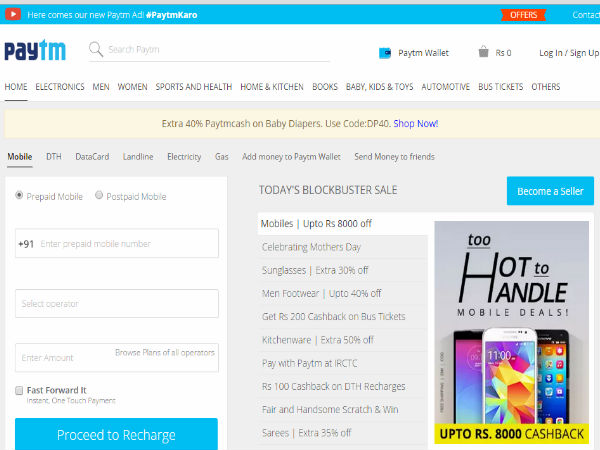Viewport: 600px width, 450px height.
Task: Switch to the DTH recharge tab
Action: point(53,157)
